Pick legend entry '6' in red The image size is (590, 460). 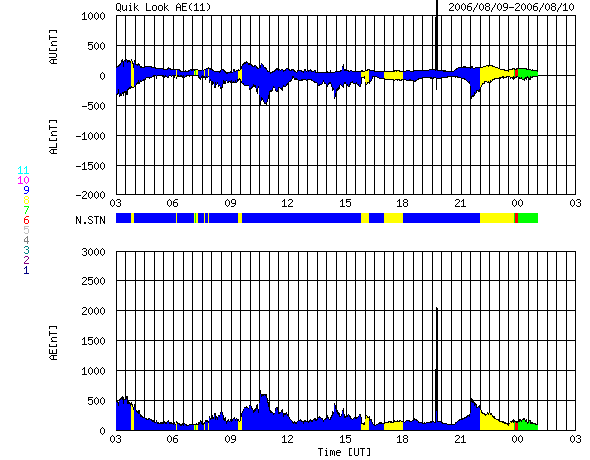[x=26, y=220]
